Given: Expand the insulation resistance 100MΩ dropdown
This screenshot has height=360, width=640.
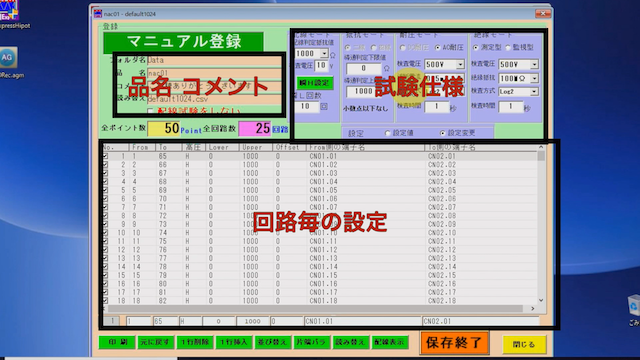Looking at the screenshot, I should [534, 78].
